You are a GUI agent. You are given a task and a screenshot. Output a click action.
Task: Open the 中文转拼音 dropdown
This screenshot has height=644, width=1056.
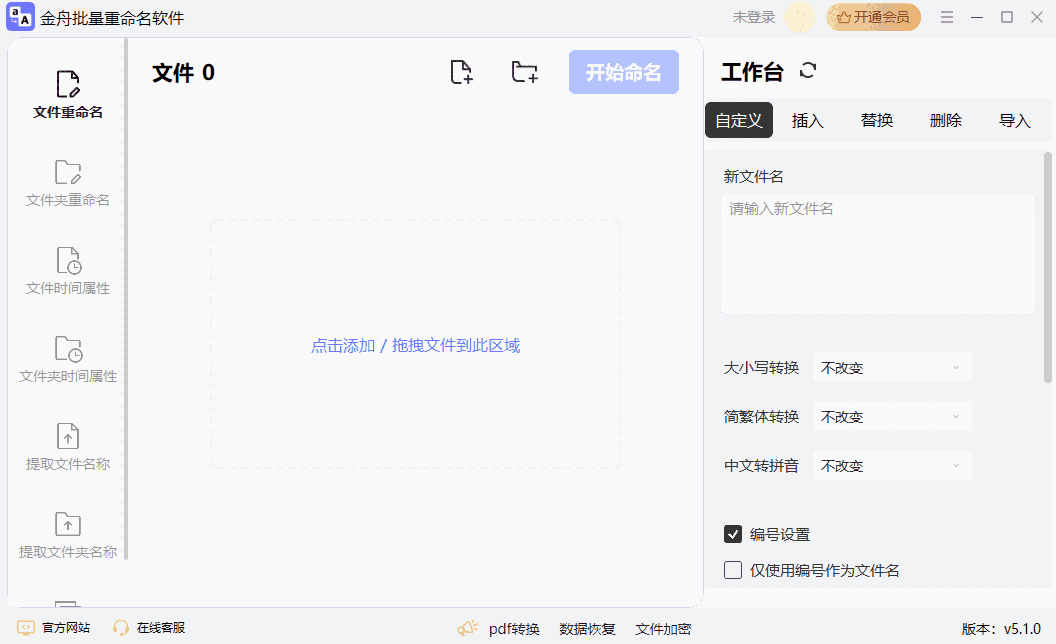[892, 465]
